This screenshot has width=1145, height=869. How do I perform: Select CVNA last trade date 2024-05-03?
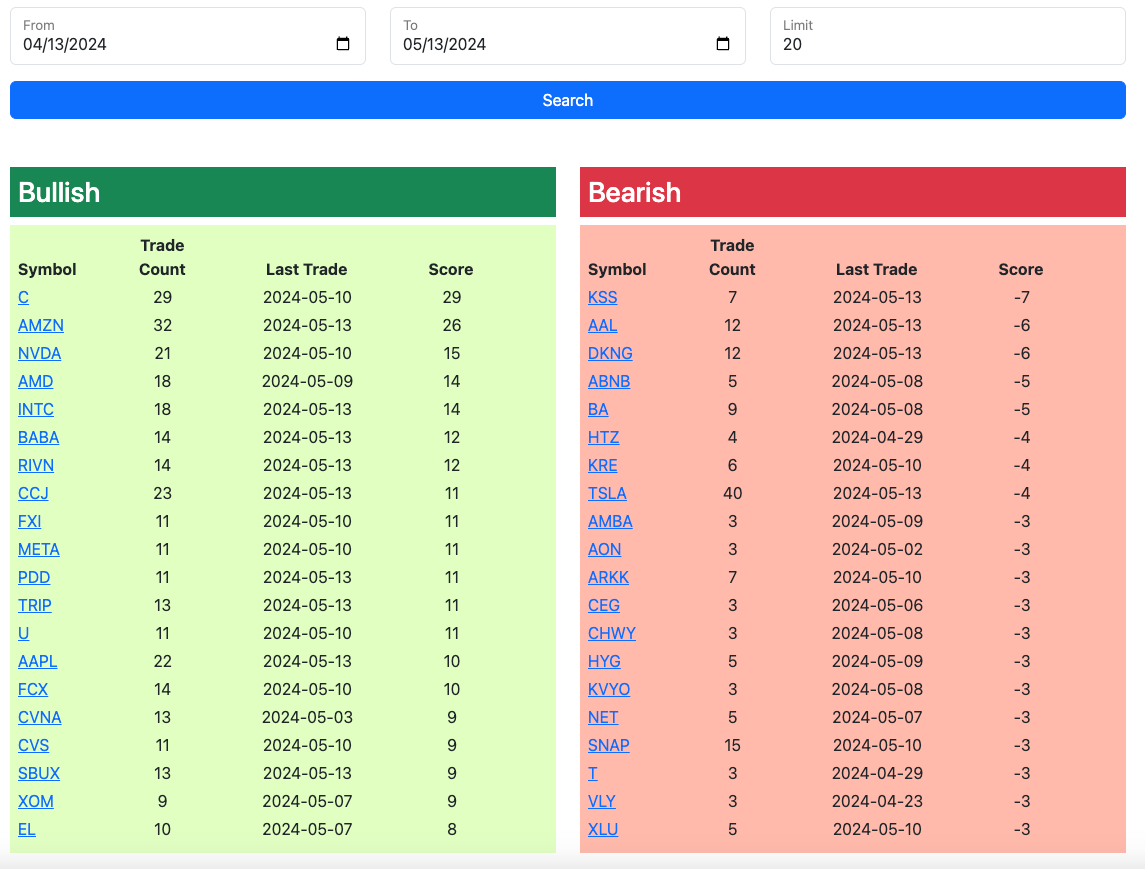307,718
